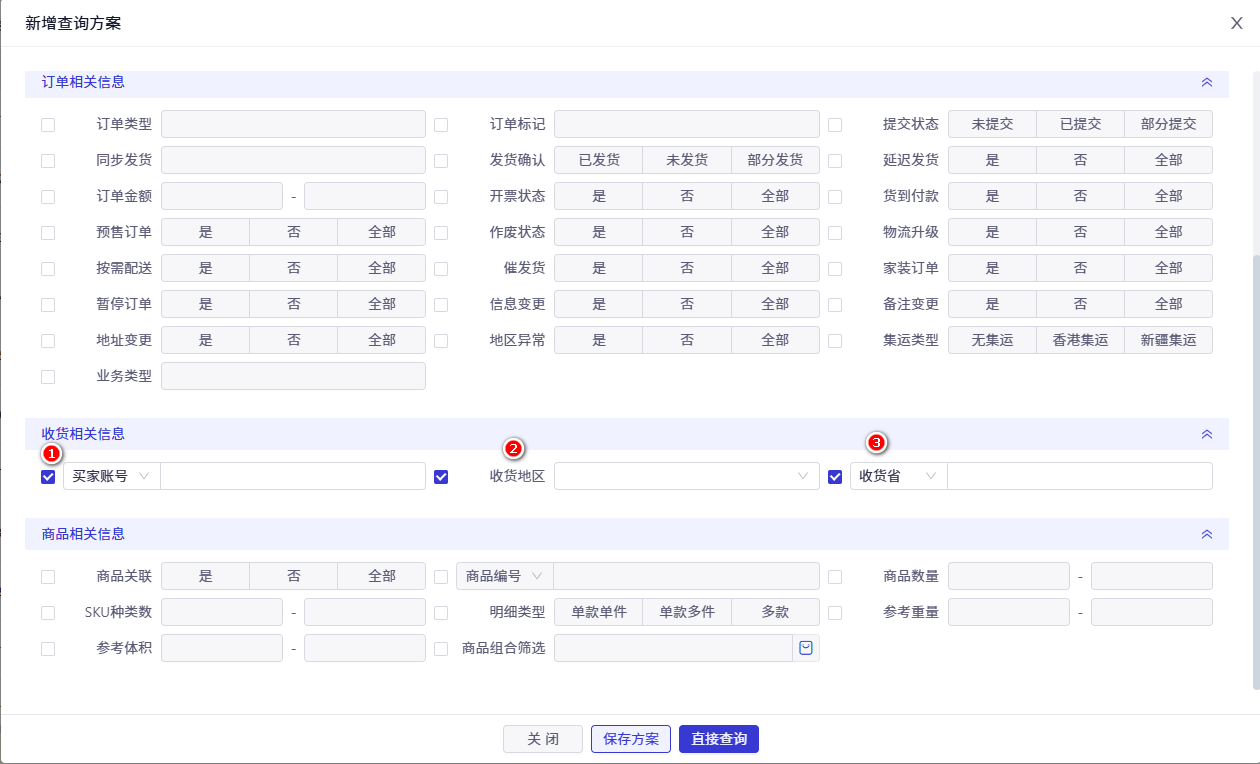The height and width of the screenshot is (764, 1260).
Task: Collapse the 收货相关信息 section
Action: 1207,434
